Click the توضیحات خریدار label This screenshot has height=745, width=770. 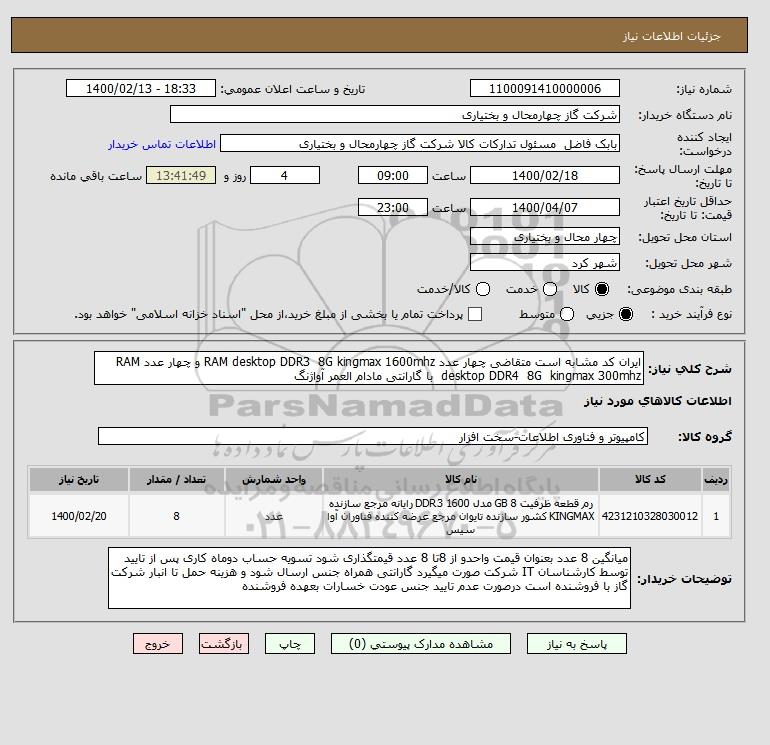pyautogui.click(x=684, y=579)
